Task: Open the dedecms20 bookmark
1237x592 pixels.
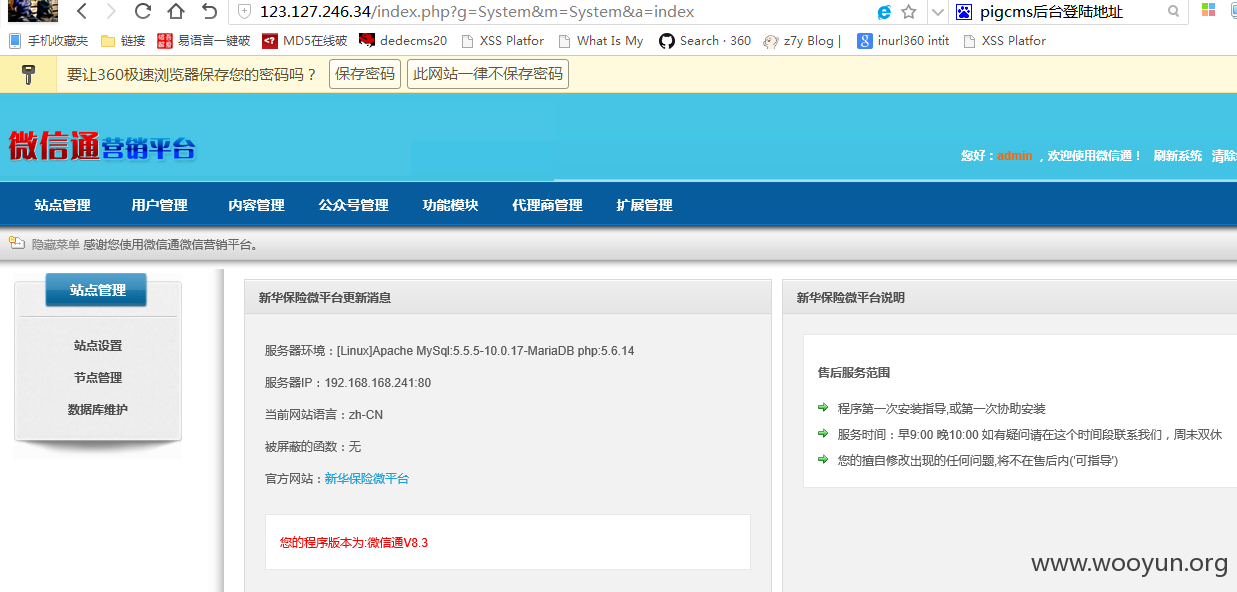Action: point(403,41)
